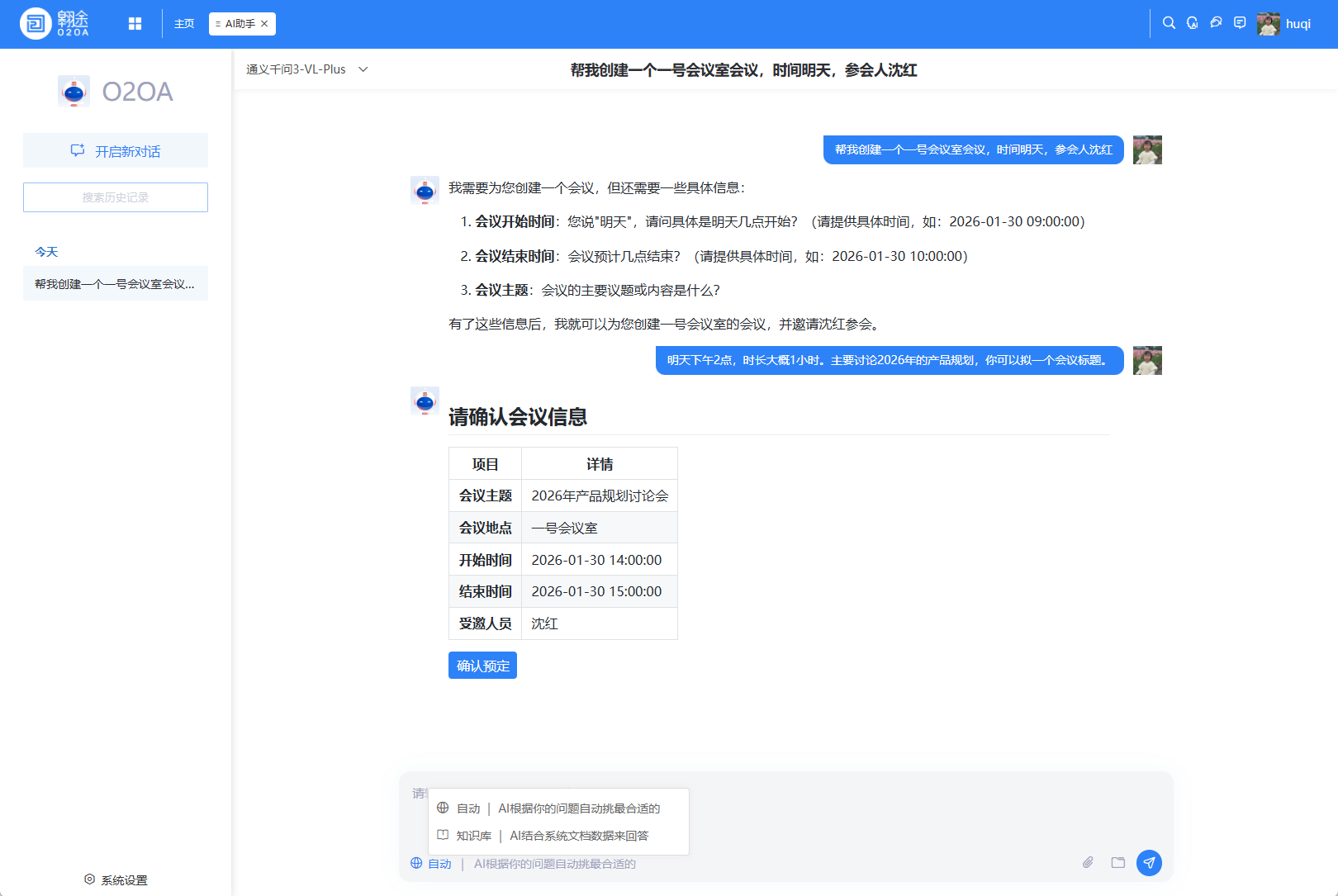The width and height of the screenshot is (1338, 896).
Task: Click the search magnifier in top bar
Action: pyautogui.click(x=1169, y=23)
